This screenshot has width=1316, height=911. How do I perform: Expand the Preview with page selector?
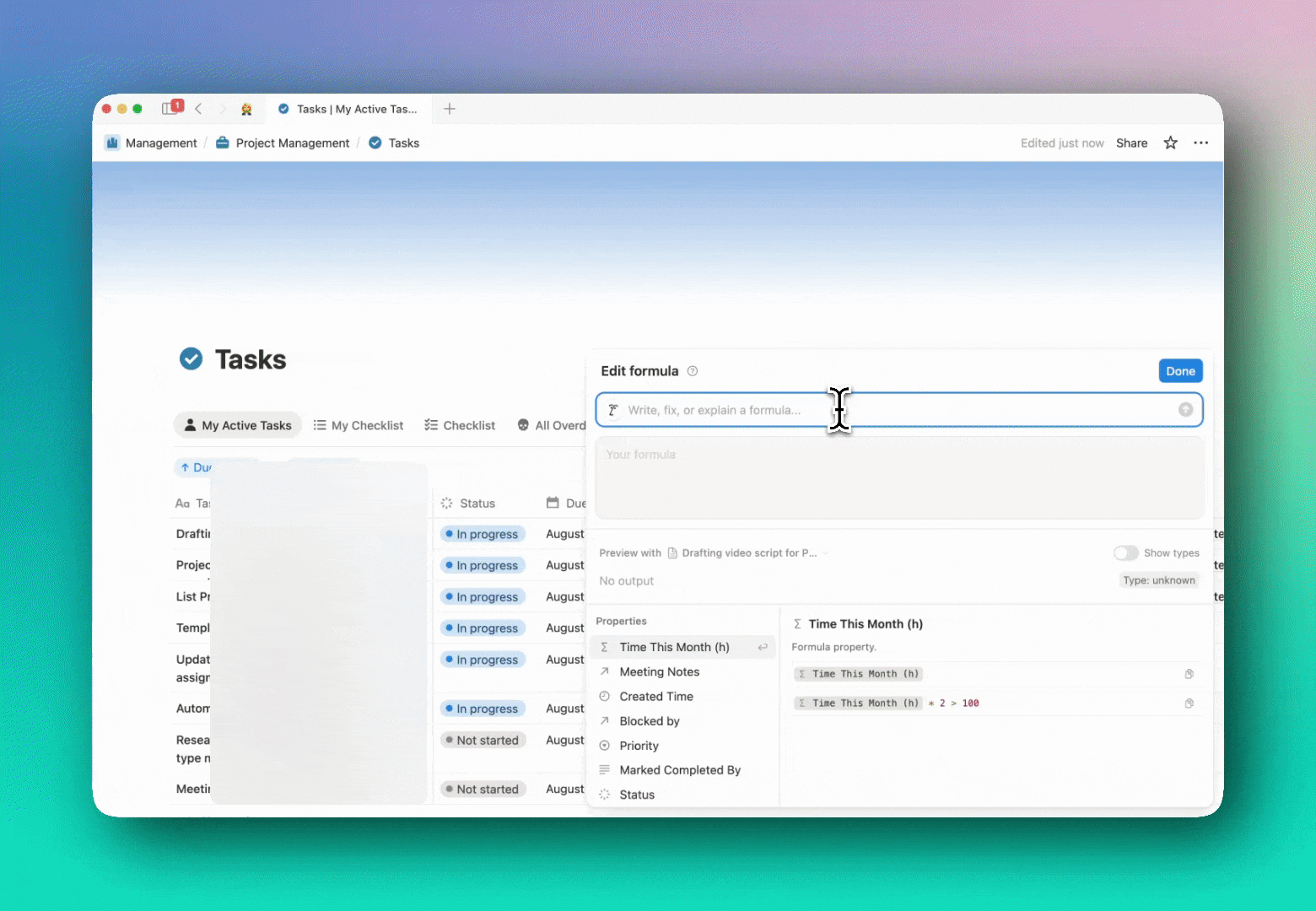pos(747,553)
